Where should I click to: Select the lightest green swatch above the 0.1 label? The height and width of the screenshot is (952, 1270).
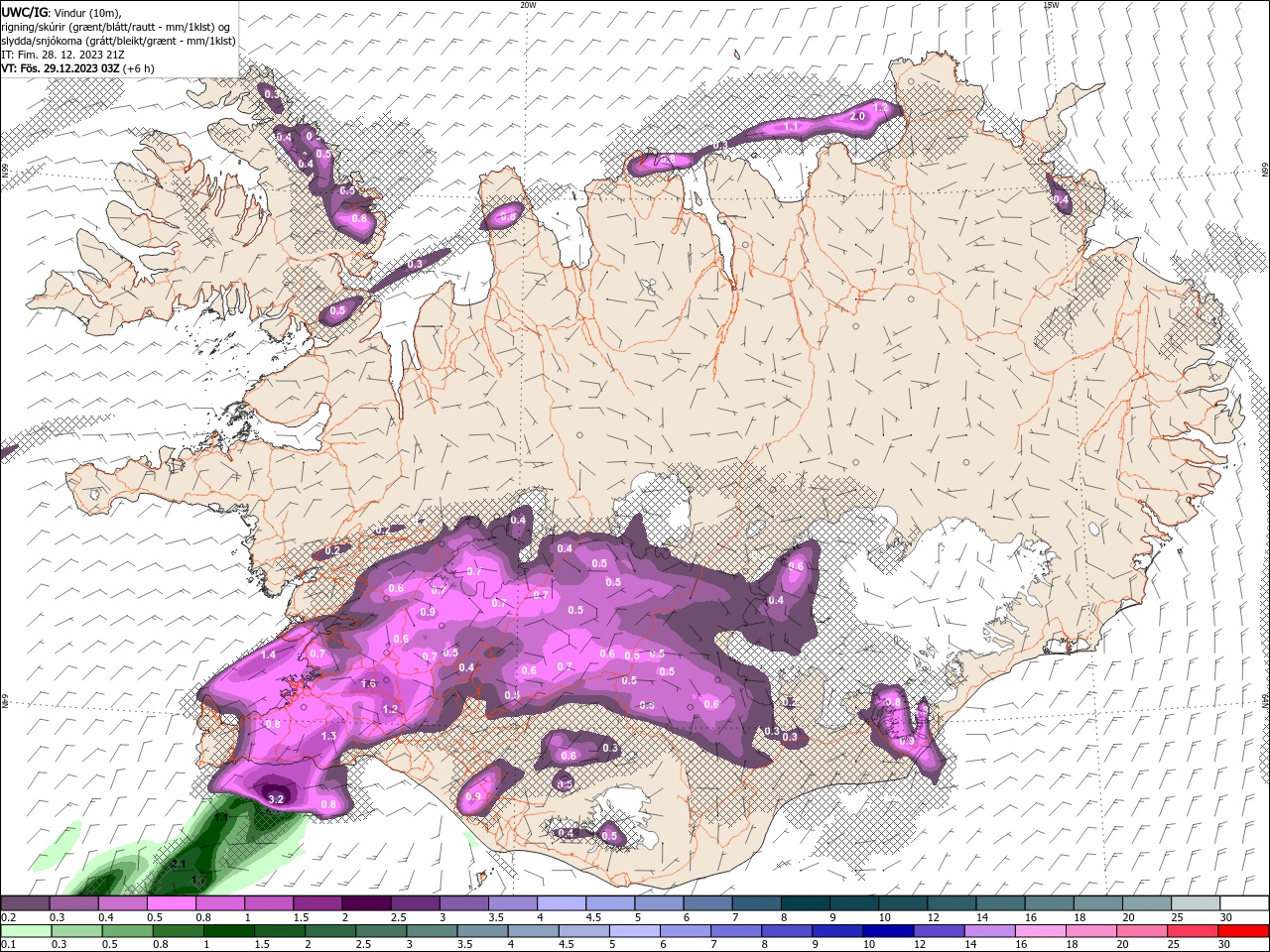pos(26,931)
